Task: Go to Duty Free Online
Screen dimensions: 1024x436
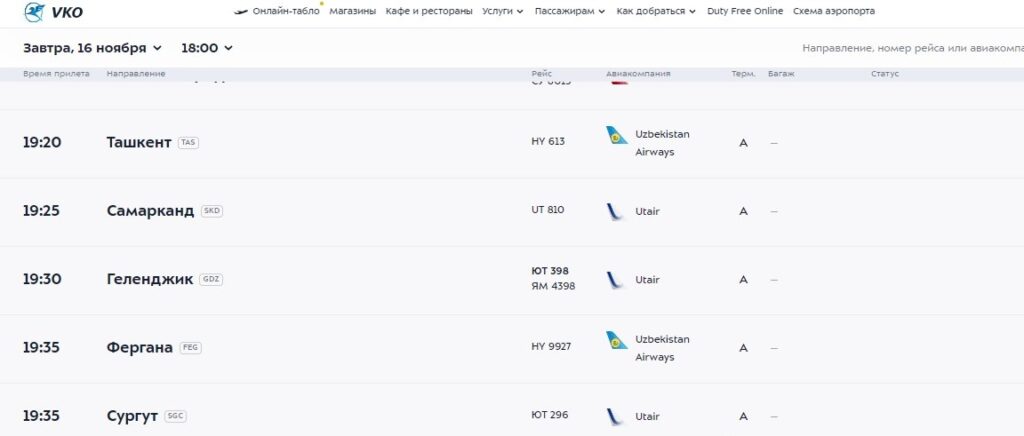Action: coord(745,11)
